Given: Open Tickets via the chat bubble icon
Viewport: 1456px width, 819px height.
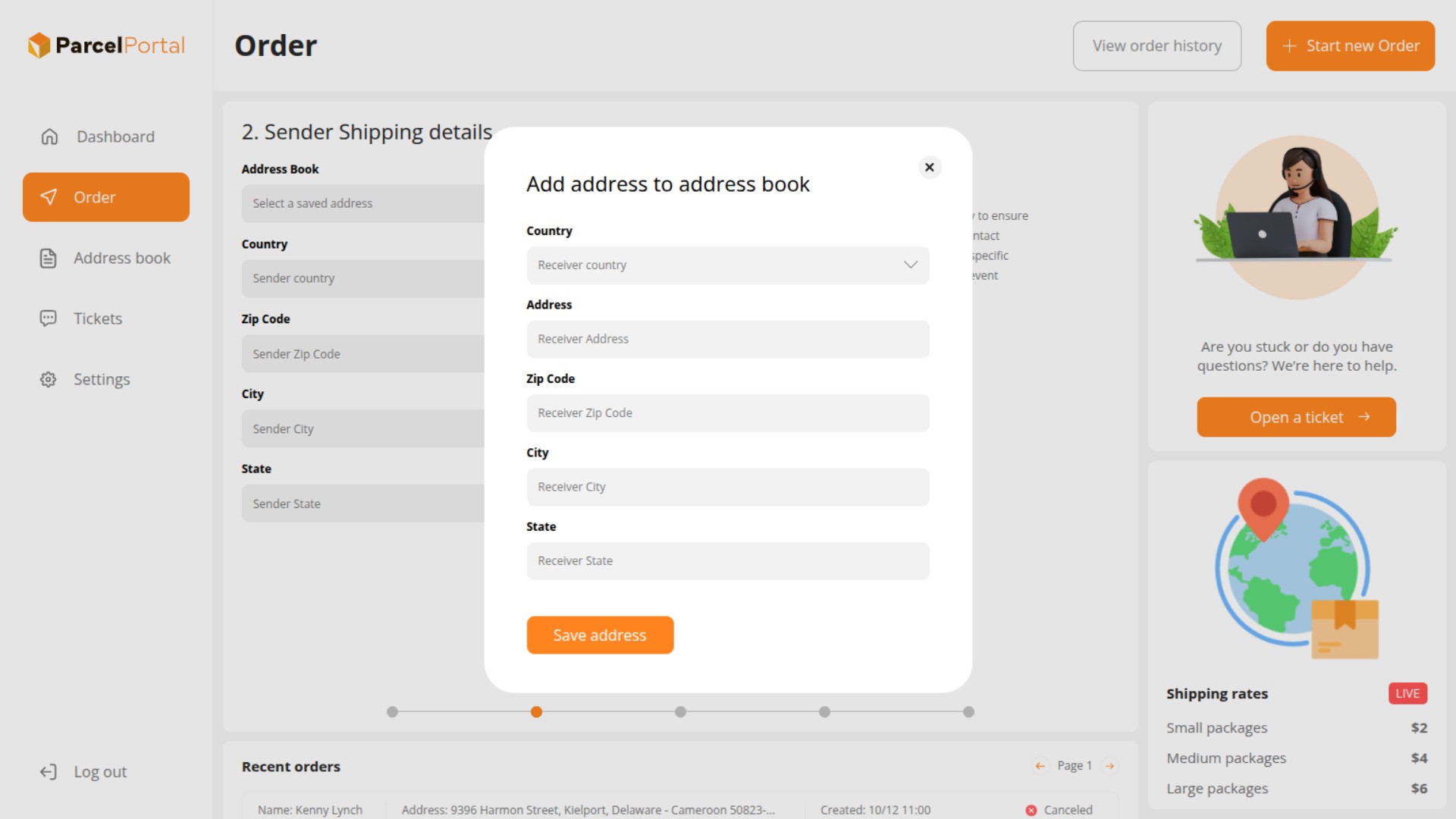Looking at the screenshot, I should (x=49, y=318).
